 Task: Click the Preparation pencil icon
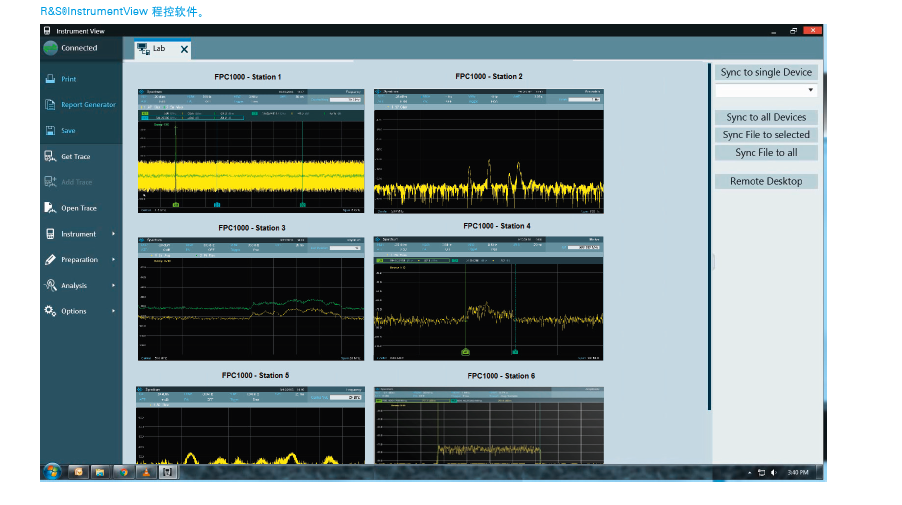click(51, 259)
